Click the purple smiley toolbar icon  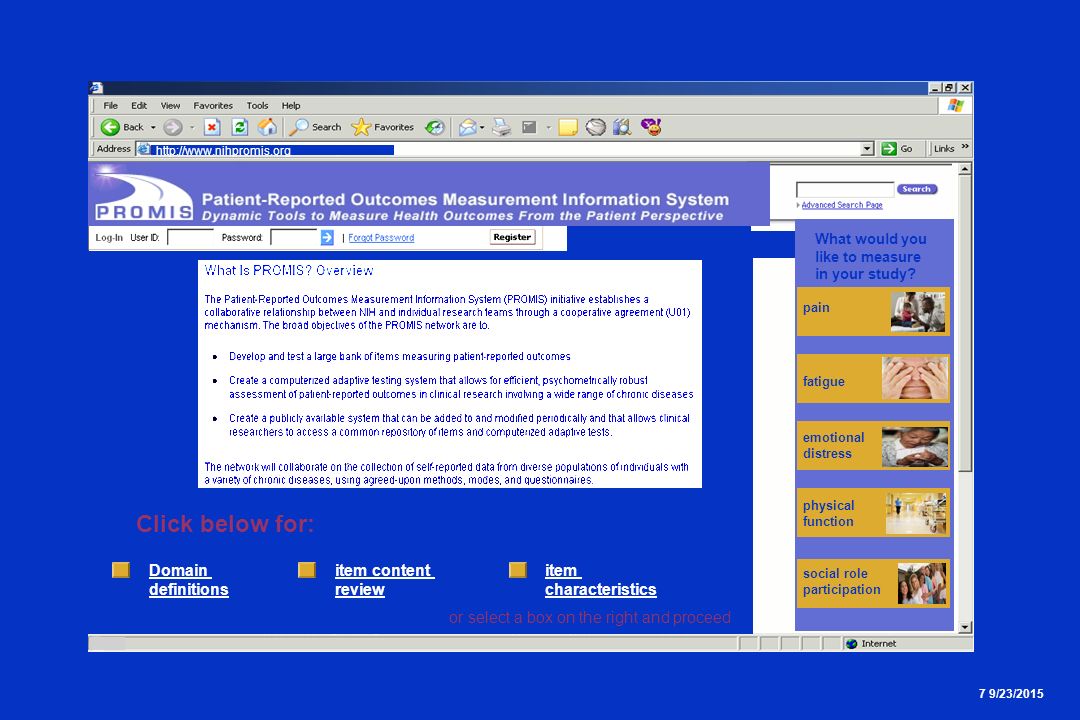(x=651, y=127)
